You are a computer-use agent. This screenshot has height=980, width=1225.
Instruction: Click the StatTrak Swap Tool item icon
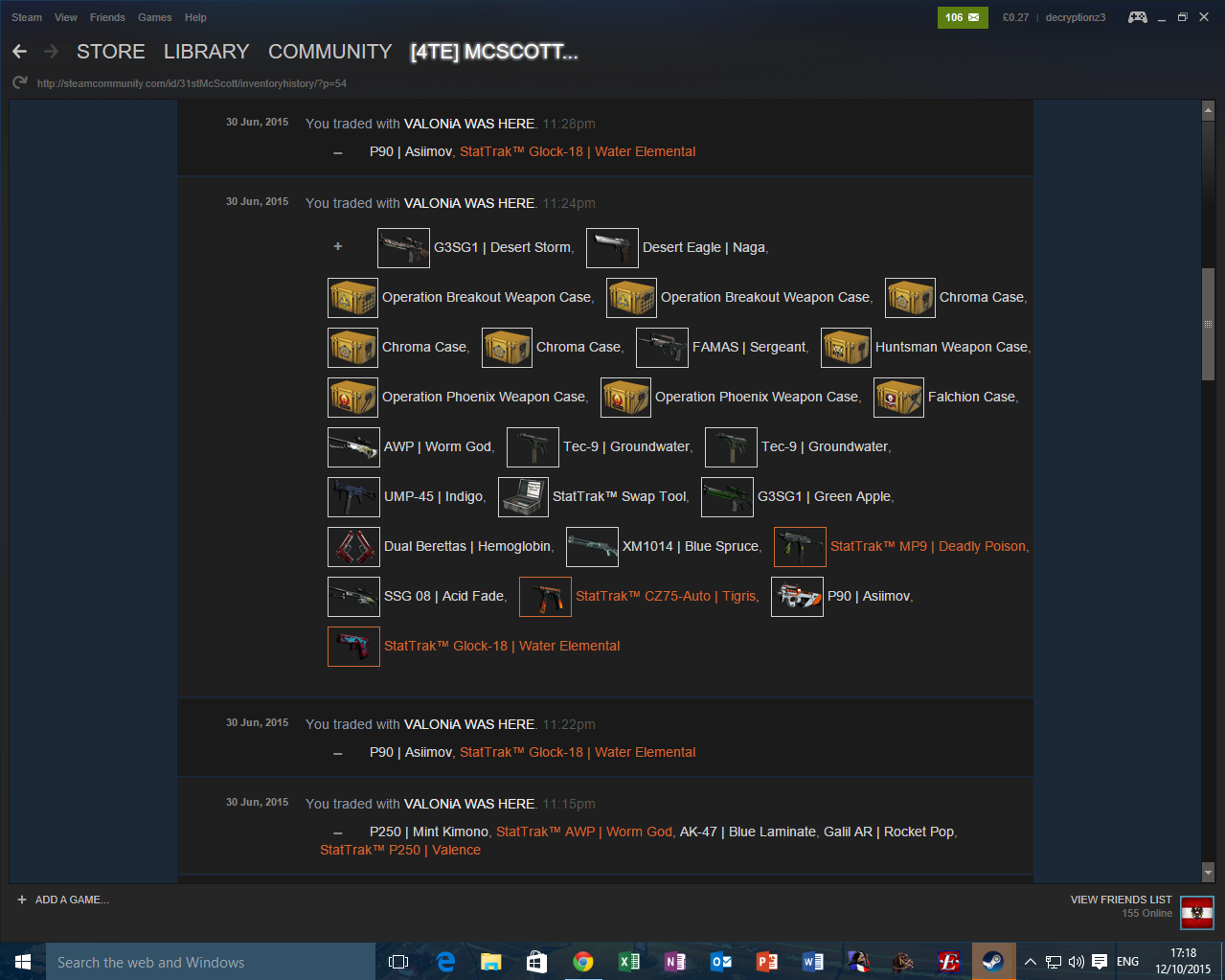pos(523,496)
